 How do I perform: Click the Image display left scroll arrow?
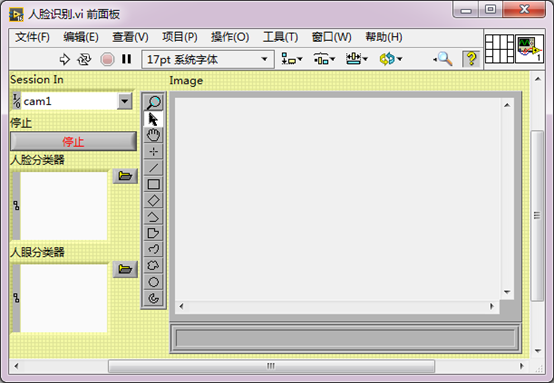tap(181, 306)
